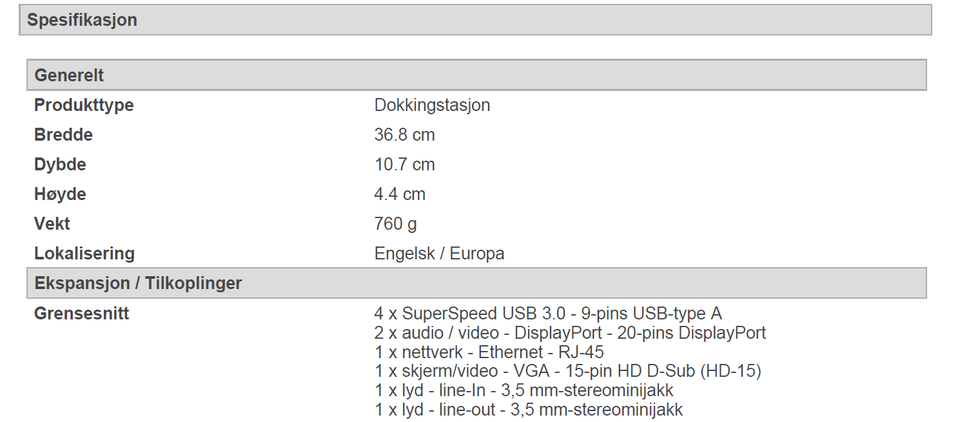The width and height of the screenshot is (960, 422).
Task: Click the VGA 15-pin HD D-Sub line
Action: (x=567, y=371)
